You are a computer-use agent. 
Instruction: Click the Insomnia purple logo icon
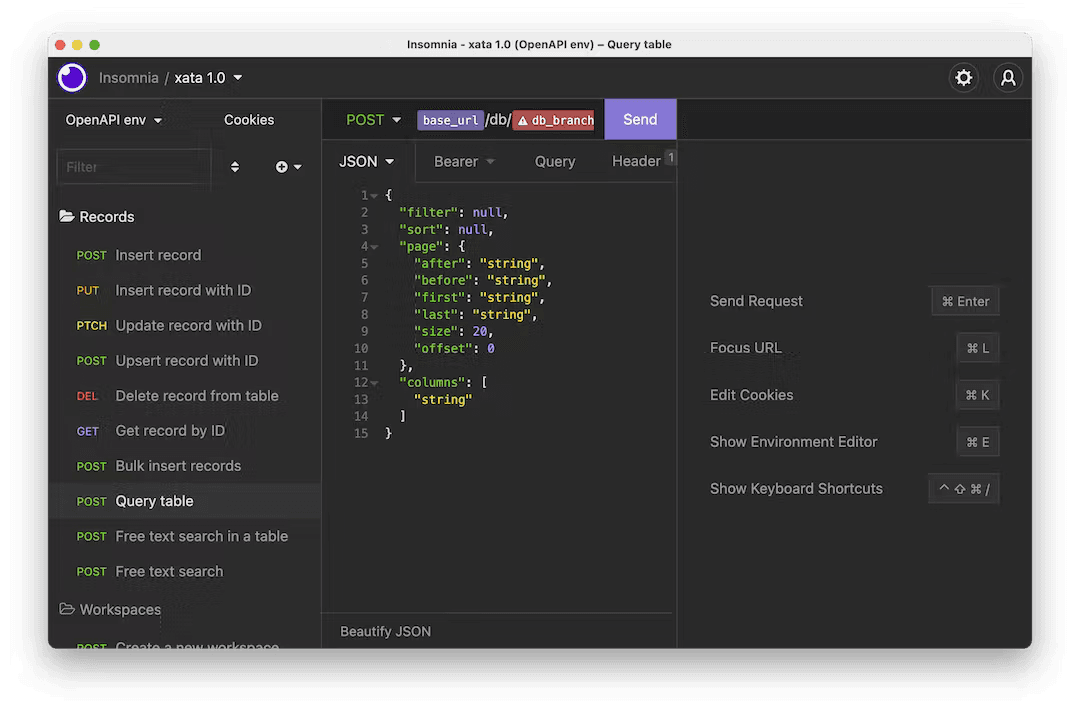[x=72, y=77]
